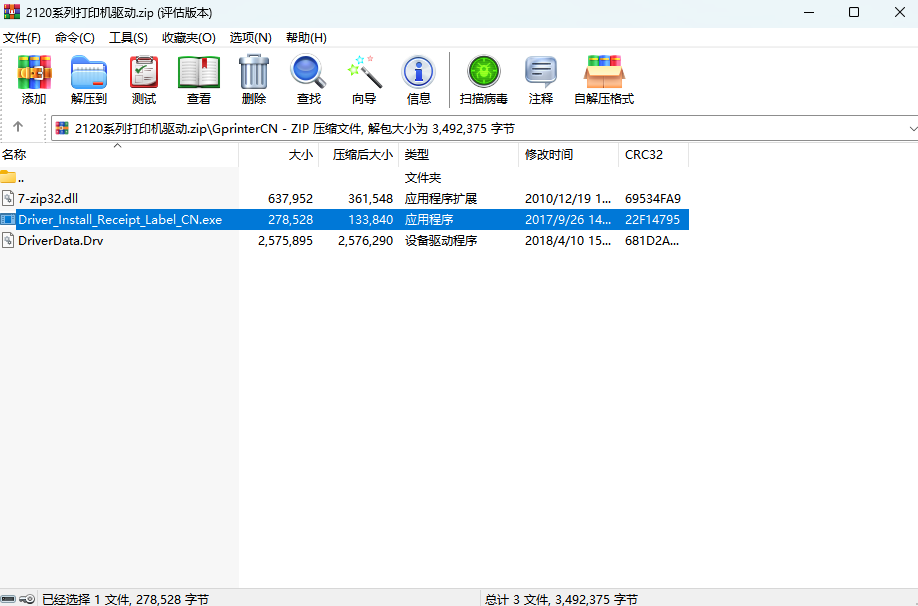Expand the address bar path dropdown

click(912, 128)
